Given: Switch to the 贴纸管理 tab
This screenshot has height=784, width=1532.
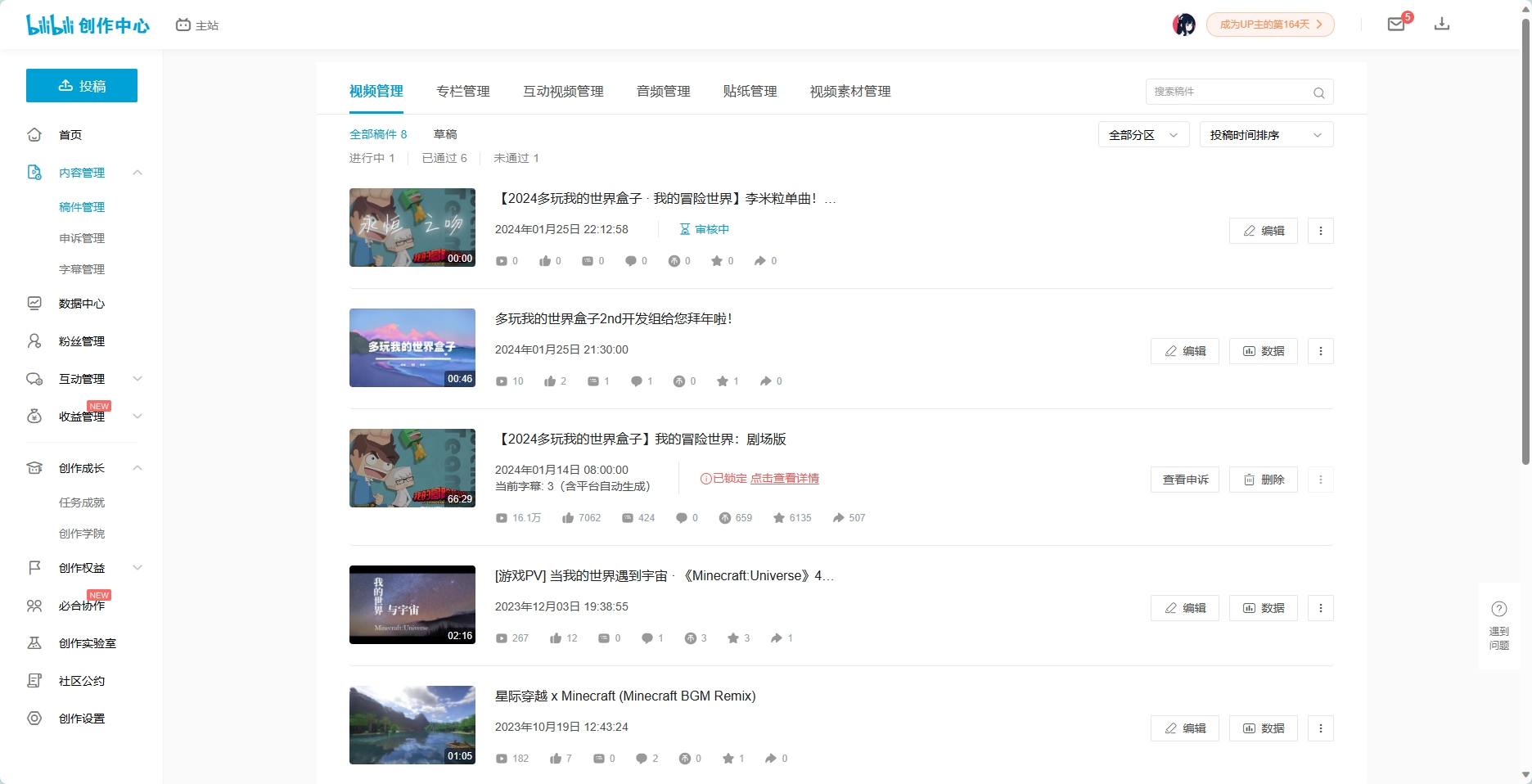Looking at the screenshot, I should 750,92.
